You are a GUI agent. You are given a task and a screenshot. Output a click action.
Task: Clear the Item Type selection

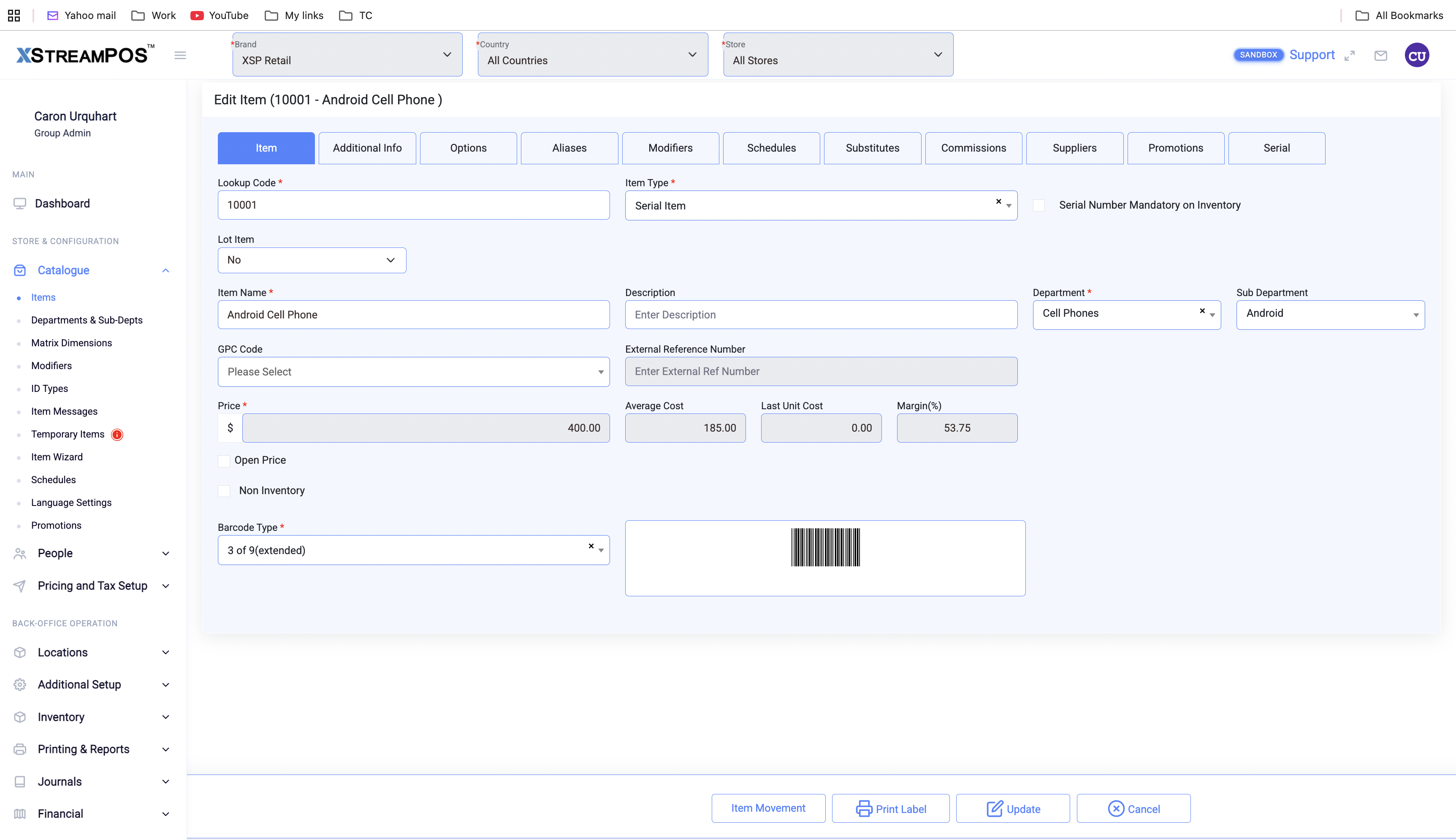point(998,201)
